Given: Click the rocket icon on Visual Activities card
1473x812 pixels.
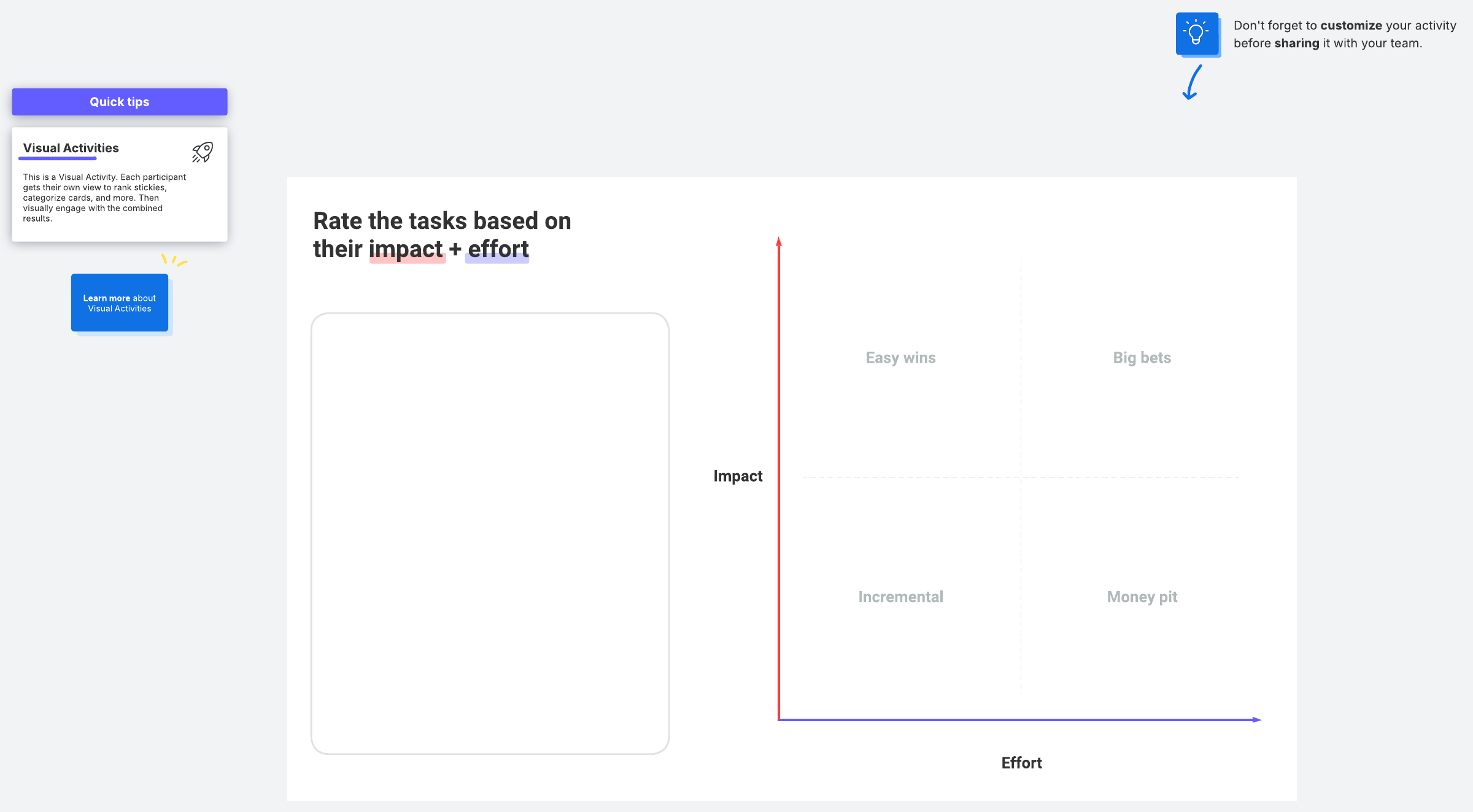Looking at the screenshot, I should (202, 152).
